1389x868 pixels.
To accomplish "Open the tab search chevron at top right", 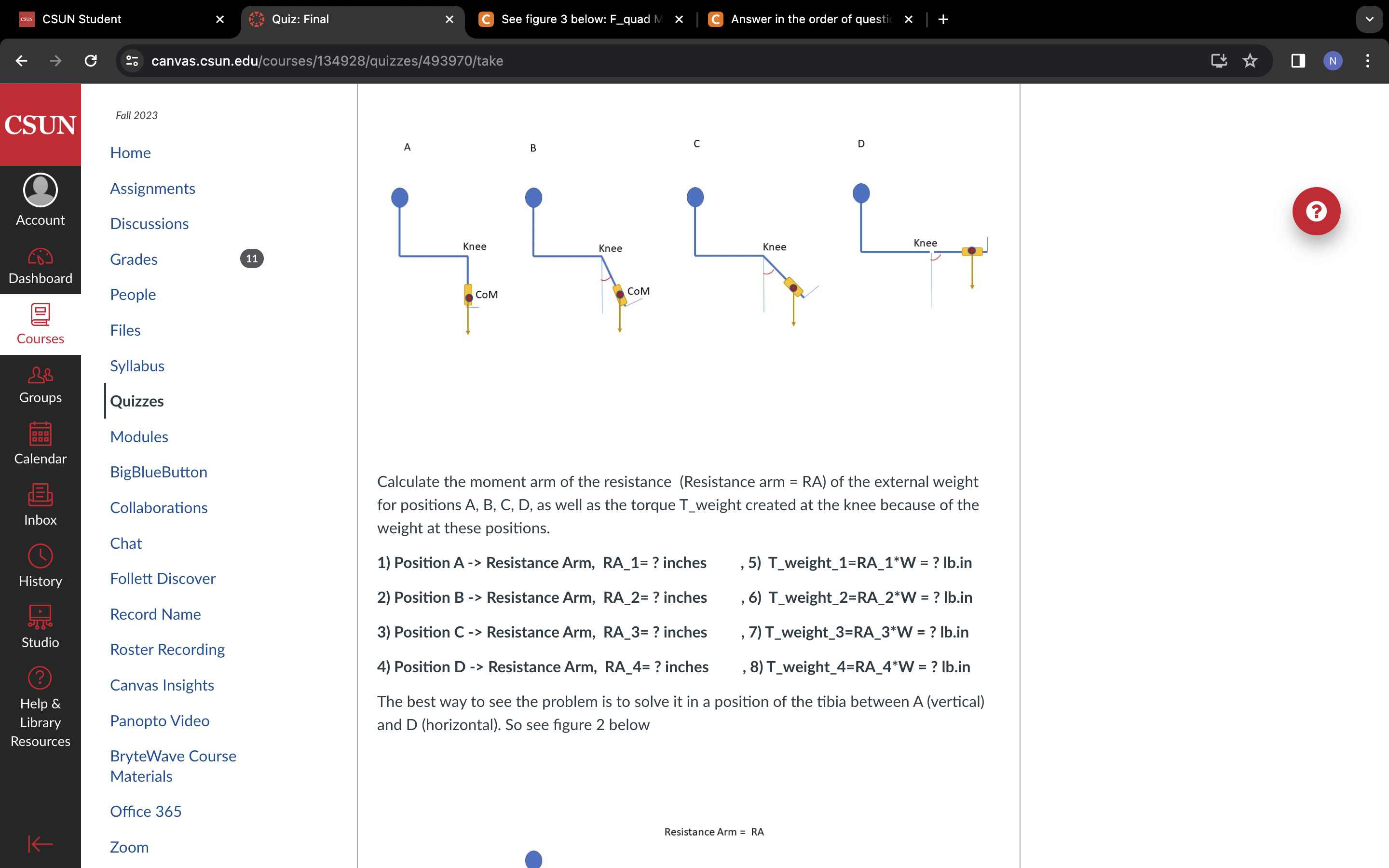I will (1370, 19).
